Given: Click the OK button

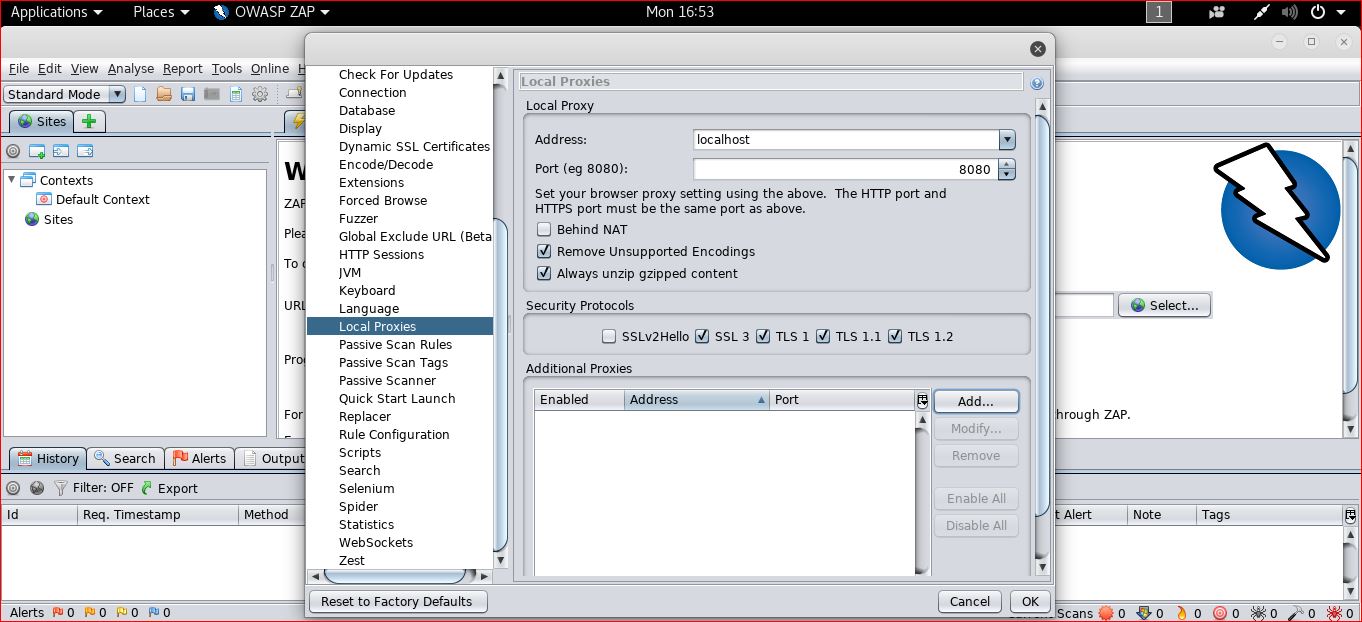Looking at the screenshot, I should [x=1030, y=601].
